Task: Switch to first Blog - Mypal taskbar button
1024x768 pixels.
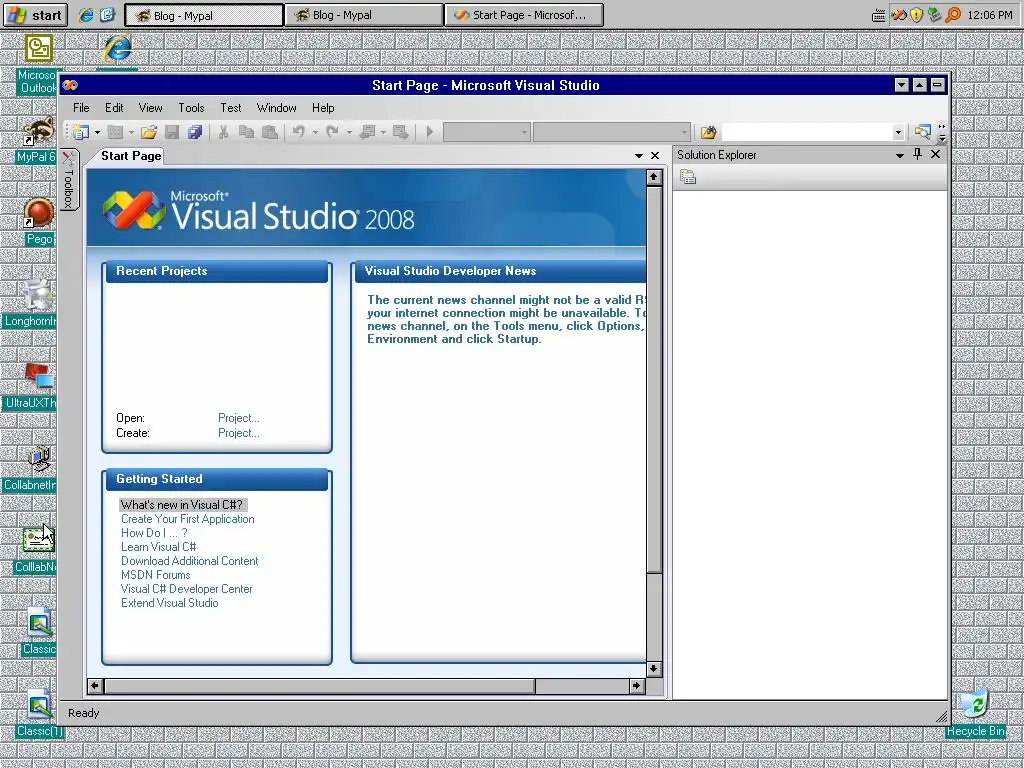Action: (x=204, y=15)
